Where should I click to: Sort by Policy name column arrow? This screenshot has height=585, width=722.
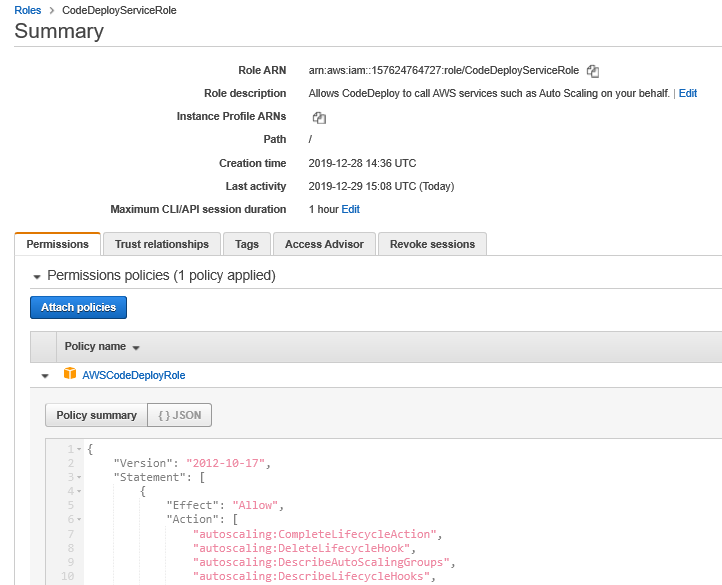click(136, 348)
